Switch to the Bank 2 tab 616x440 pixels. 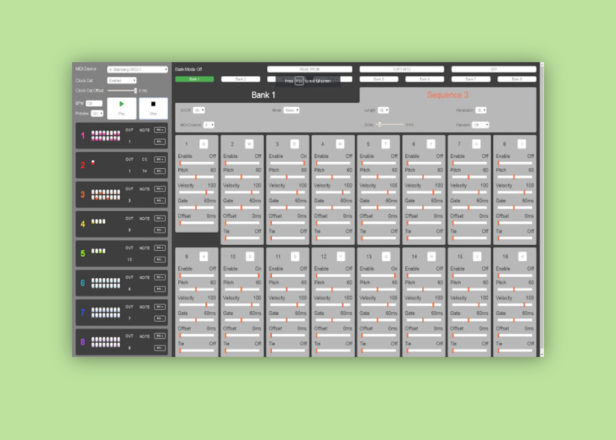pyautogui.click(x=240, y=79)
